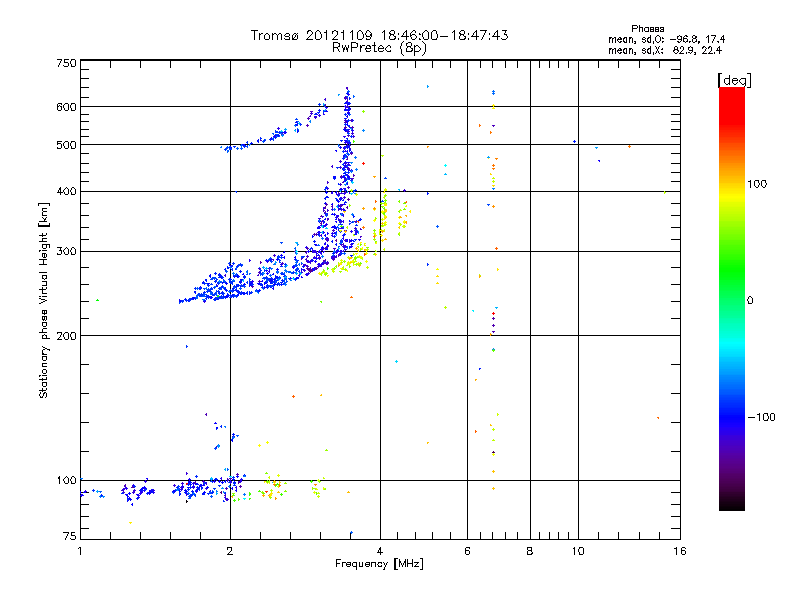Click the y-axis tick label "300"
The image size is (800, 600).
(x=66, y=252)
